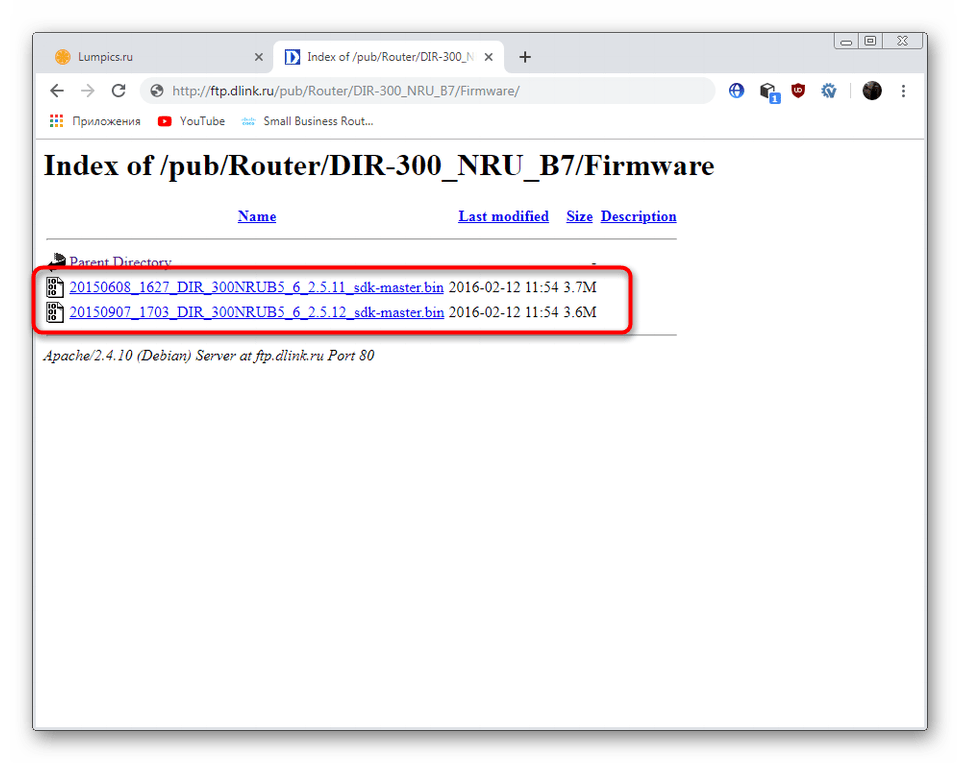The width and height of the screenshot is (960, 763).
Task: Close the Index of /pub/Router tab
Action: 489,57
